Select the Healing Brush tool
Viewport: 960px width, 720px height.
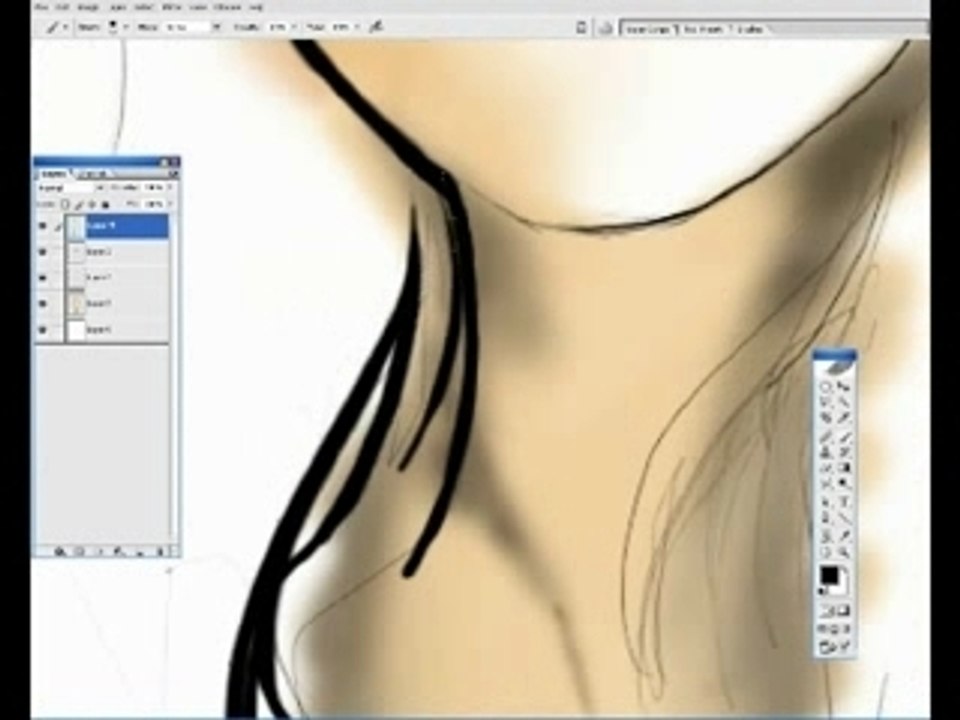(x=826, y=438)
